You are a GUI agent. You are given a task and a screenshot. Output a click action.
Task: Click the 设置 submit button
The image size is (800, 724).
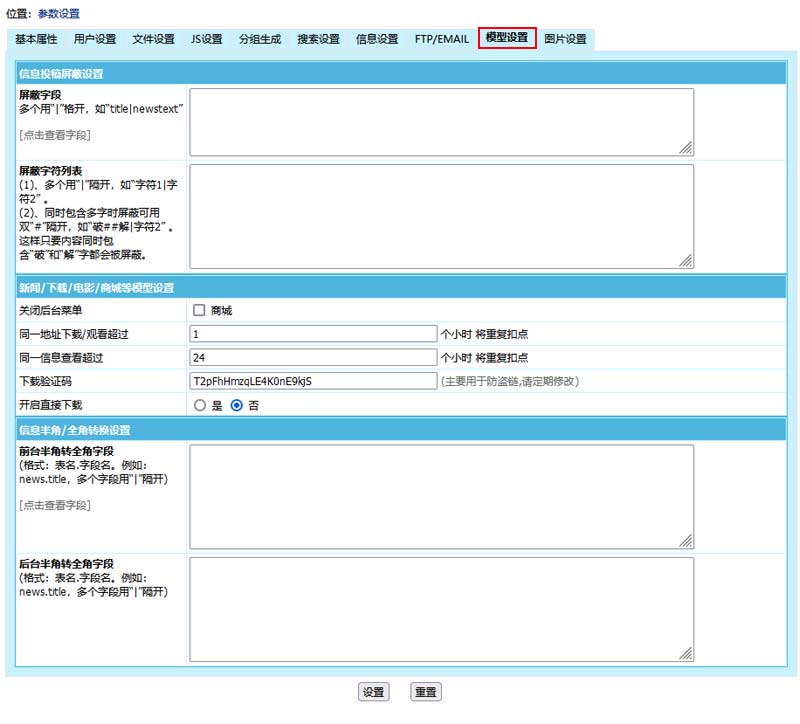[x=373, y=692]
